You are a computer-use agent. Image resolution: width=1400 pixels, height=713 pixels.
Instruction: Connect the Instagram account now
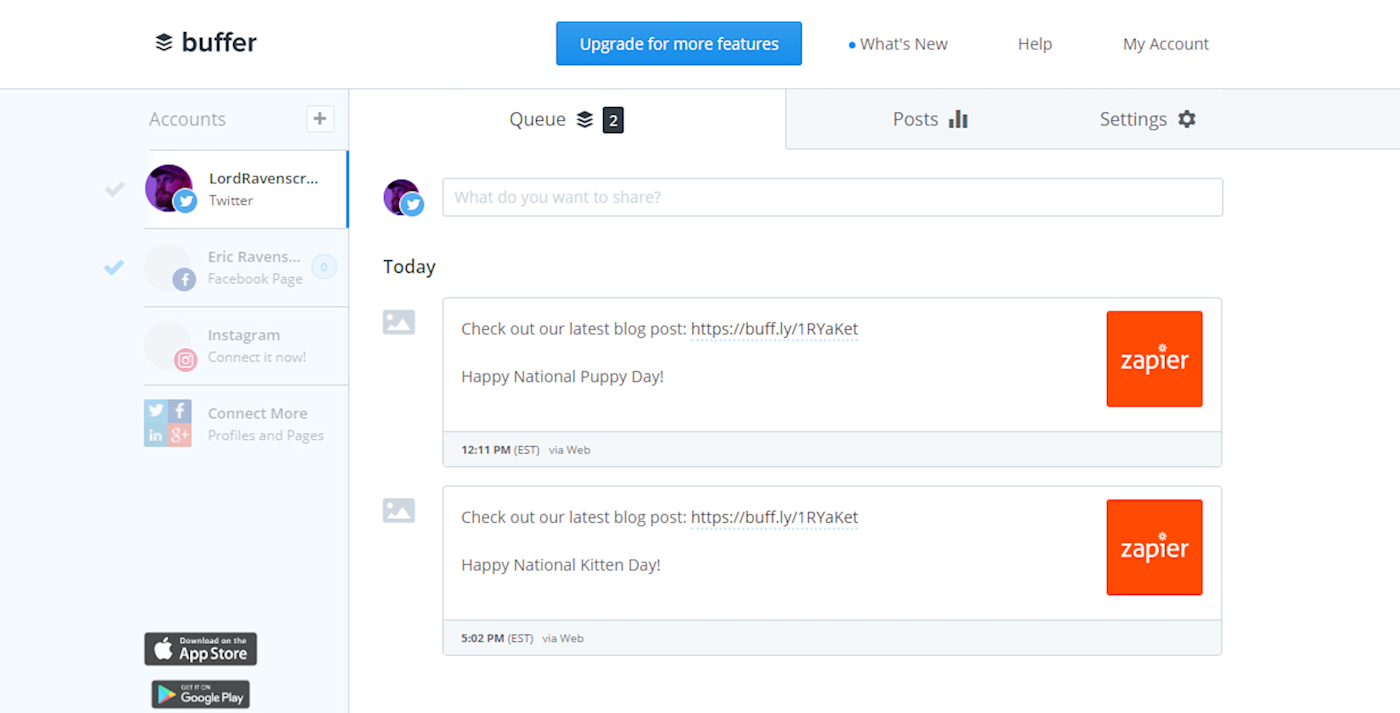[246, 346]
